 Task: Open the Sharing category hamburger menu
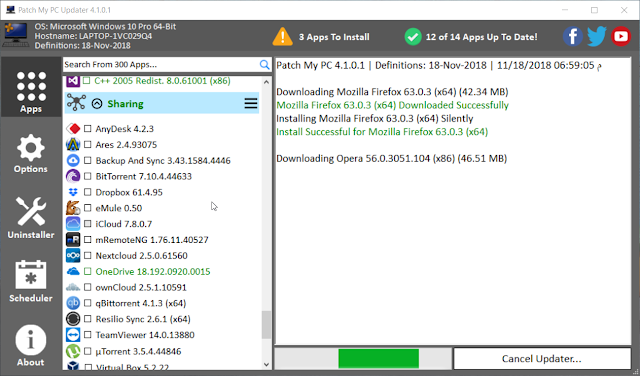[251, 103]
